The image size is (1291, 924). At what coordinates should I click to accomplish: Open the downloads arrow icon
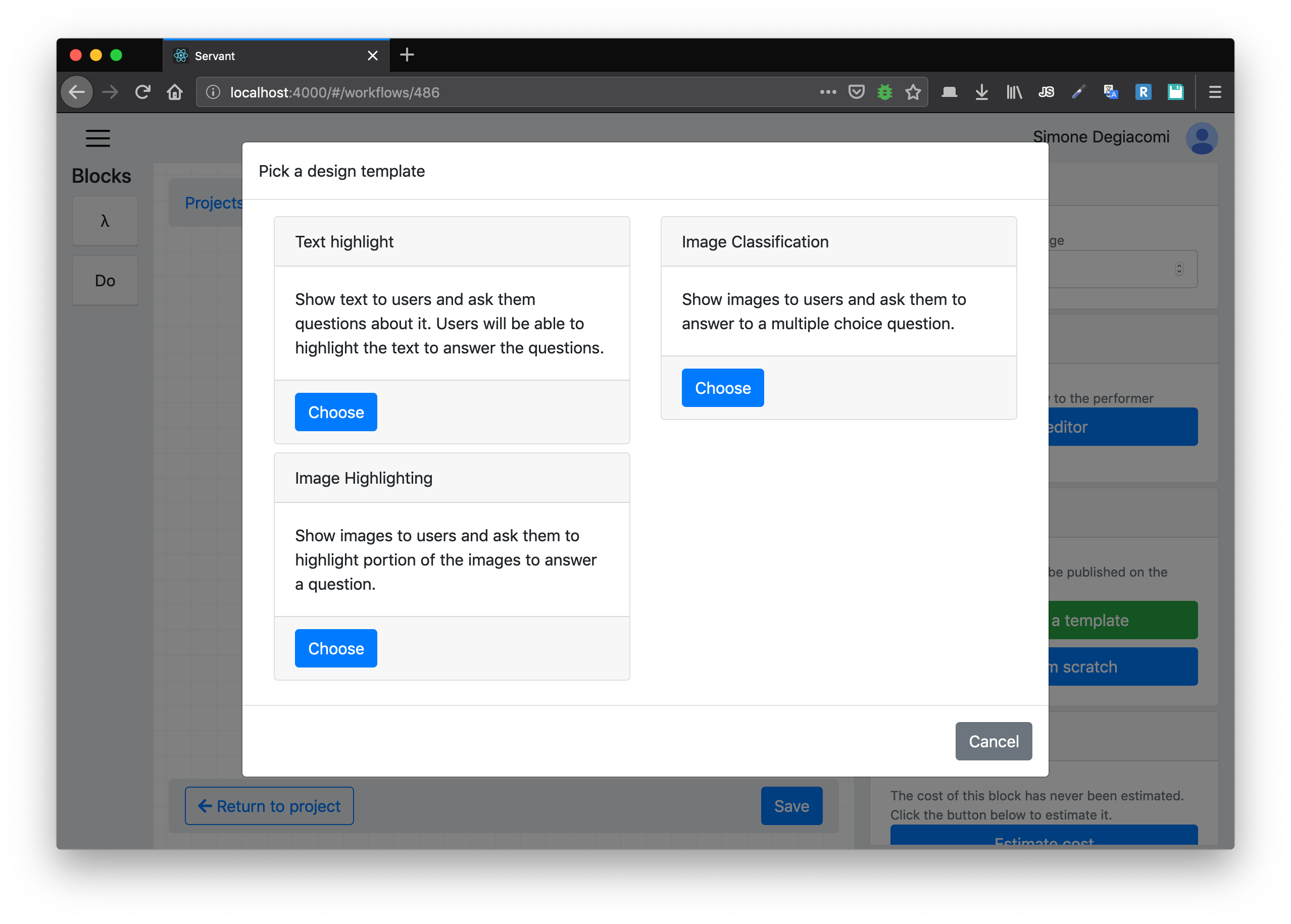pyautogui.click(x=981, y=92)
